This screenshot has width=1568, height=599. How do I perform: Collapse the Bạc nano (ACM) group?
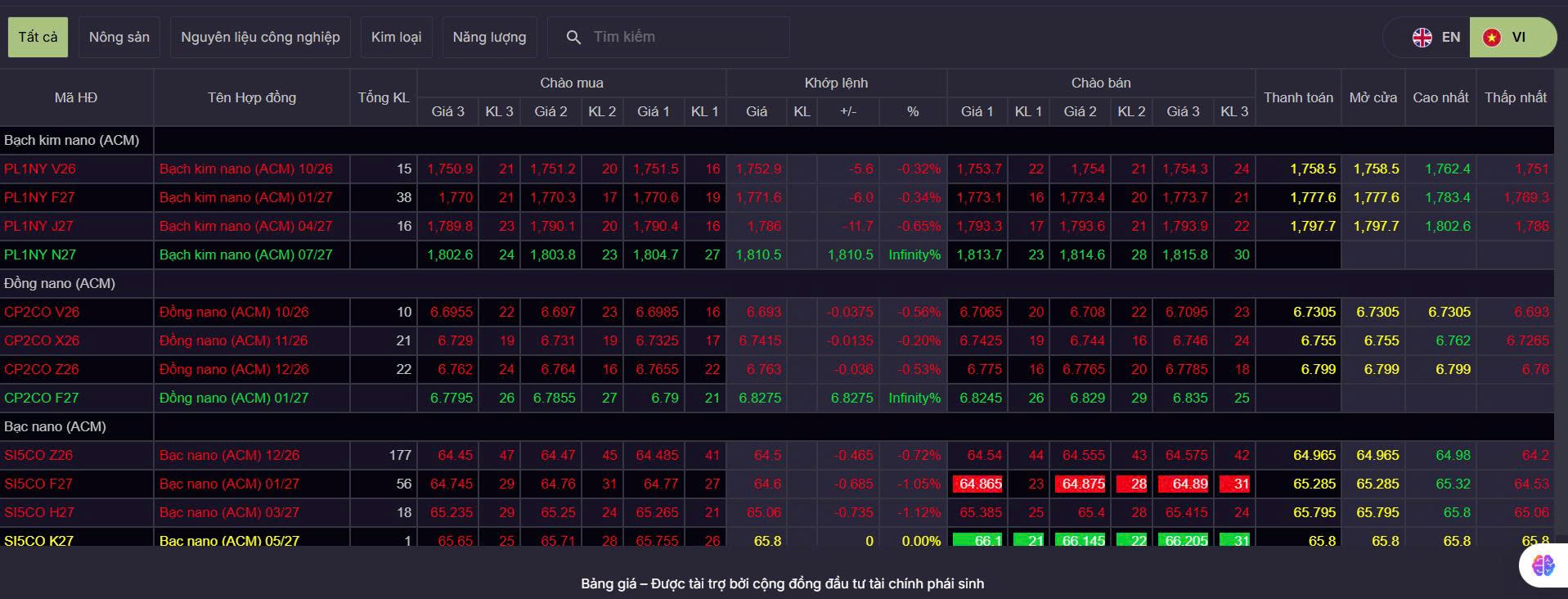pos(55,426)
